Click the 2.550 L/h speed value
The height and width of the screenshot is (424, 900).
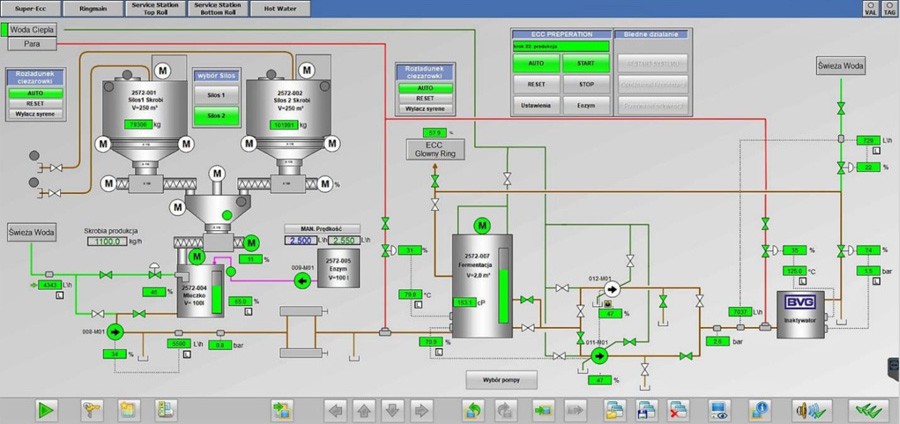[343, 240]
